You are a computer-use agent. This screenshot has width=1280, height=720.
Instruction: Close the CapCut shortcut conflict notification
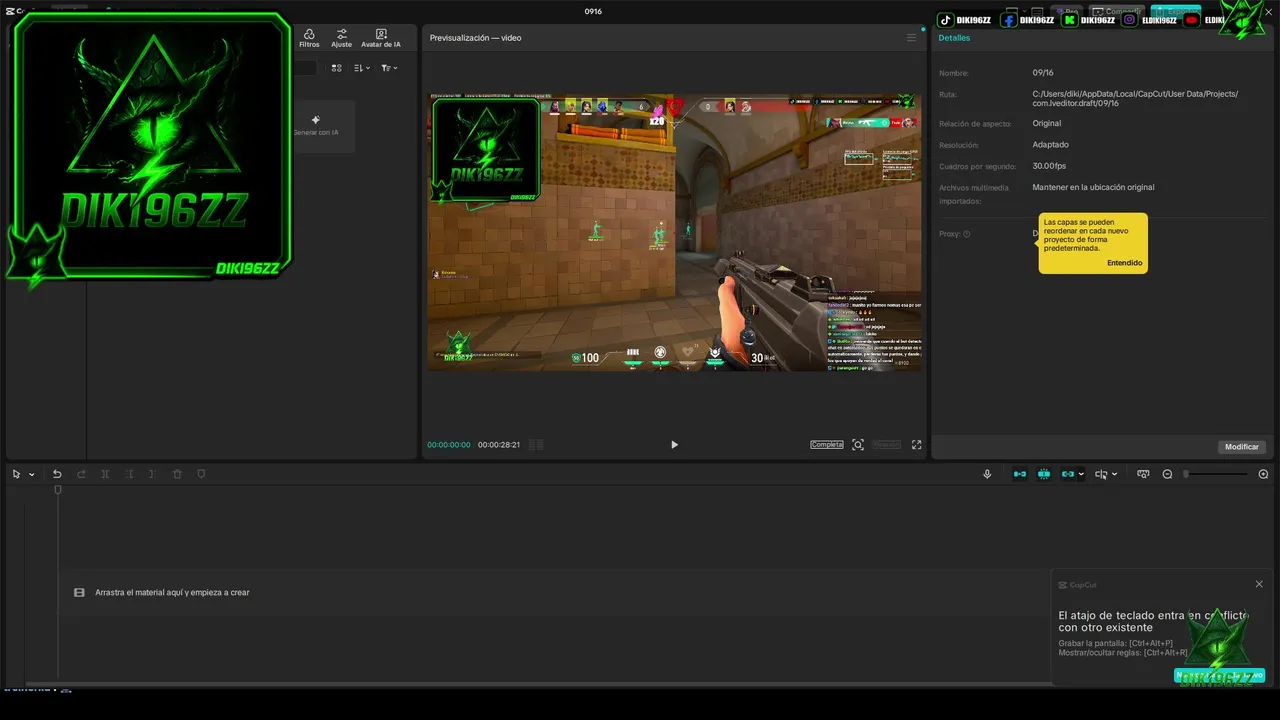pyautogui.click(x=1259, y=584)
